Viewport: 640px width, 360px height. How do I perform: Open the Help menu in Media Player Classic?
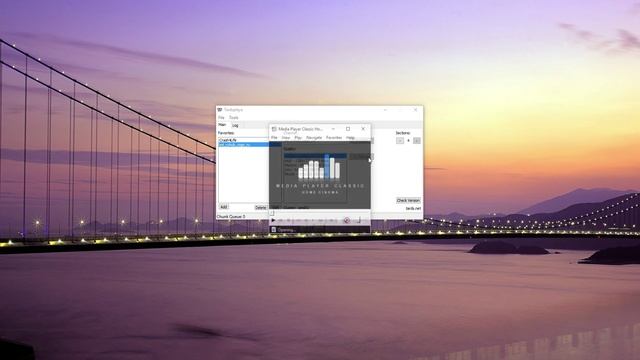coord(350,138)
